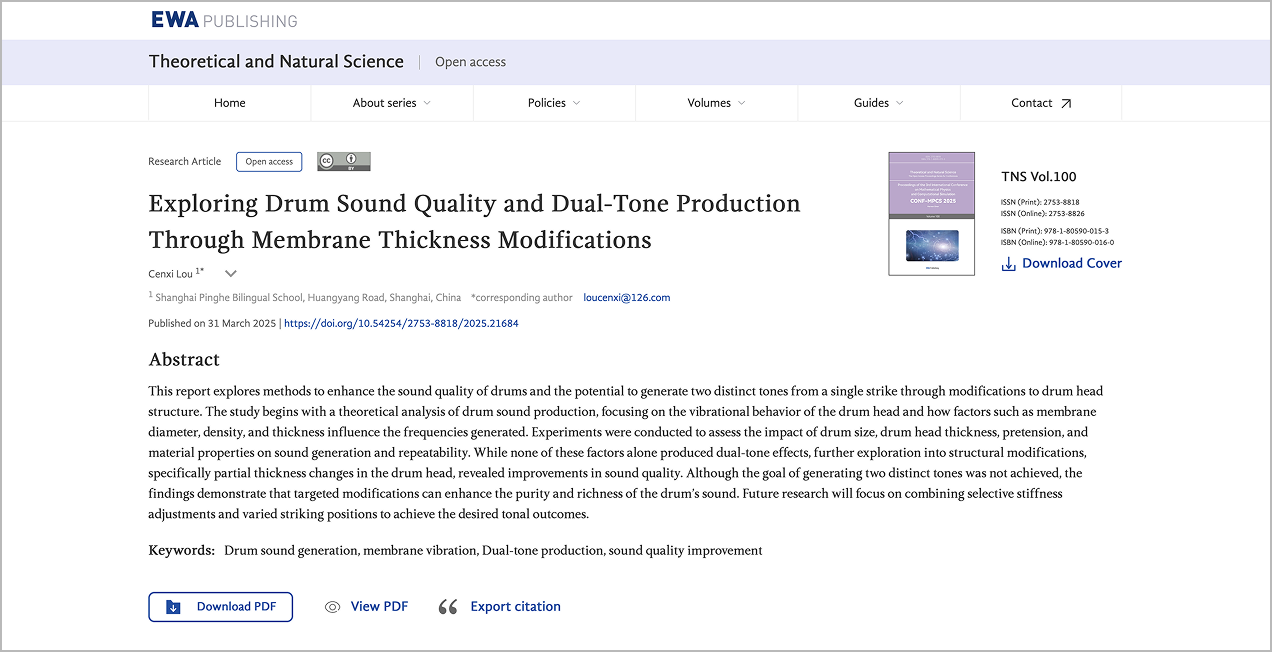Click the Research Article label
Image resolution: width=1272 pixels, height=652 pixels.
pos(185,162)
